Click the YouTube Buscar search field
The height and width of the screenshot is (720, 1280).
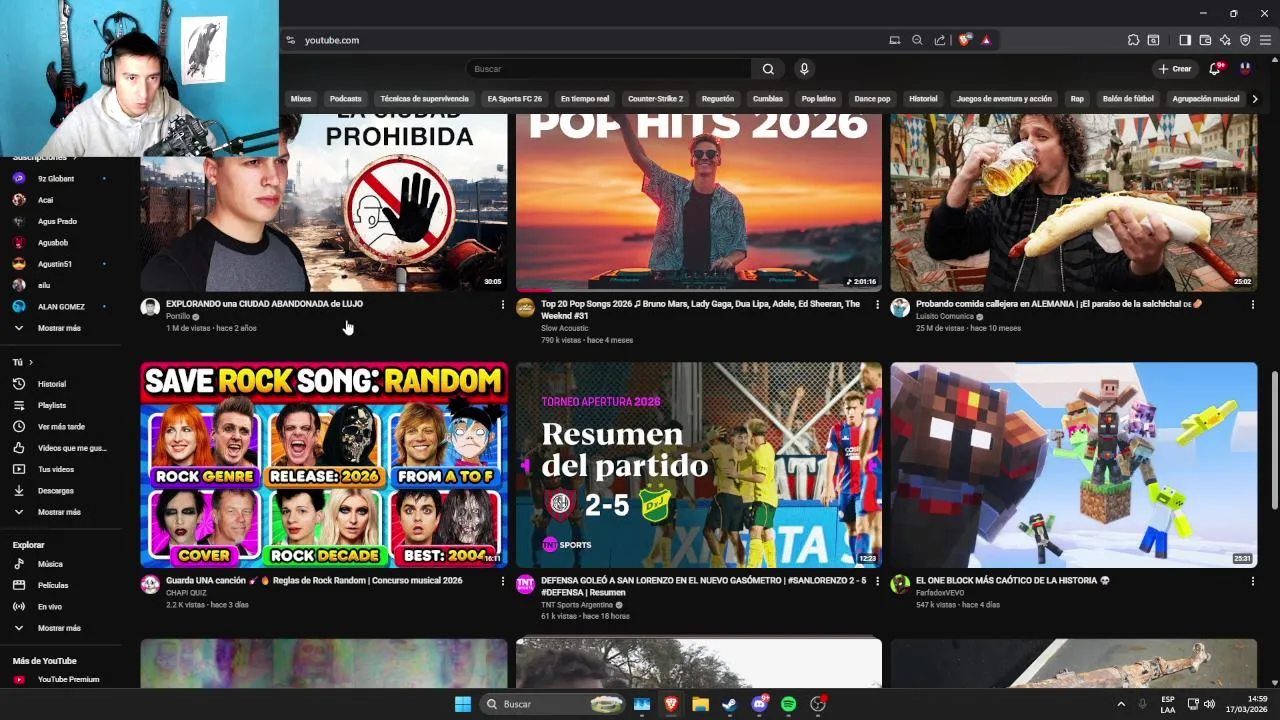point(608,69)
